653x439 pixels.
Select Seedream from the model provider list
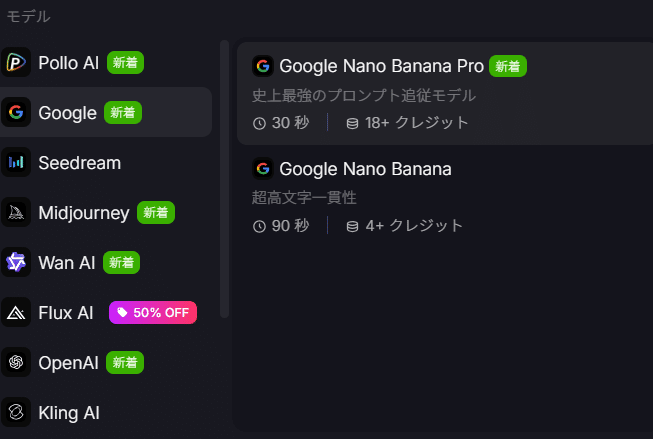coord(79,162)
